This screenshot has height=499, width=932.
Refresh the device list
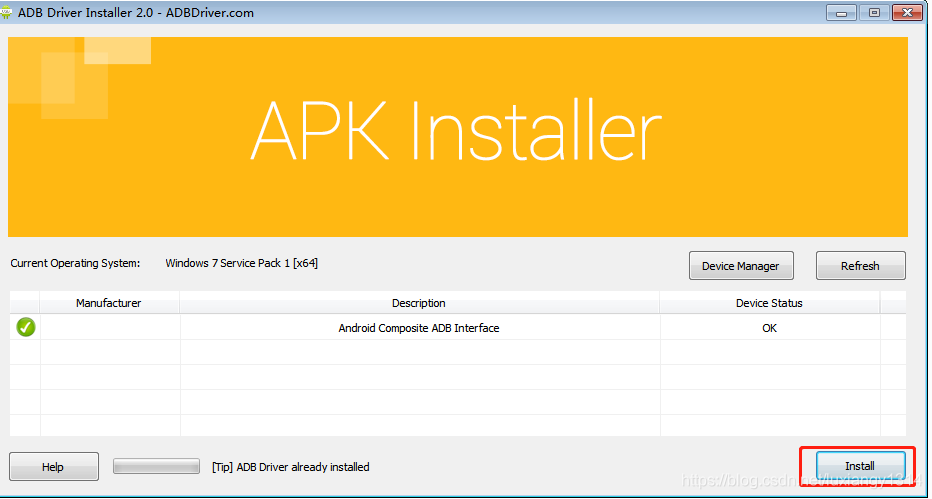pos(860,266)
